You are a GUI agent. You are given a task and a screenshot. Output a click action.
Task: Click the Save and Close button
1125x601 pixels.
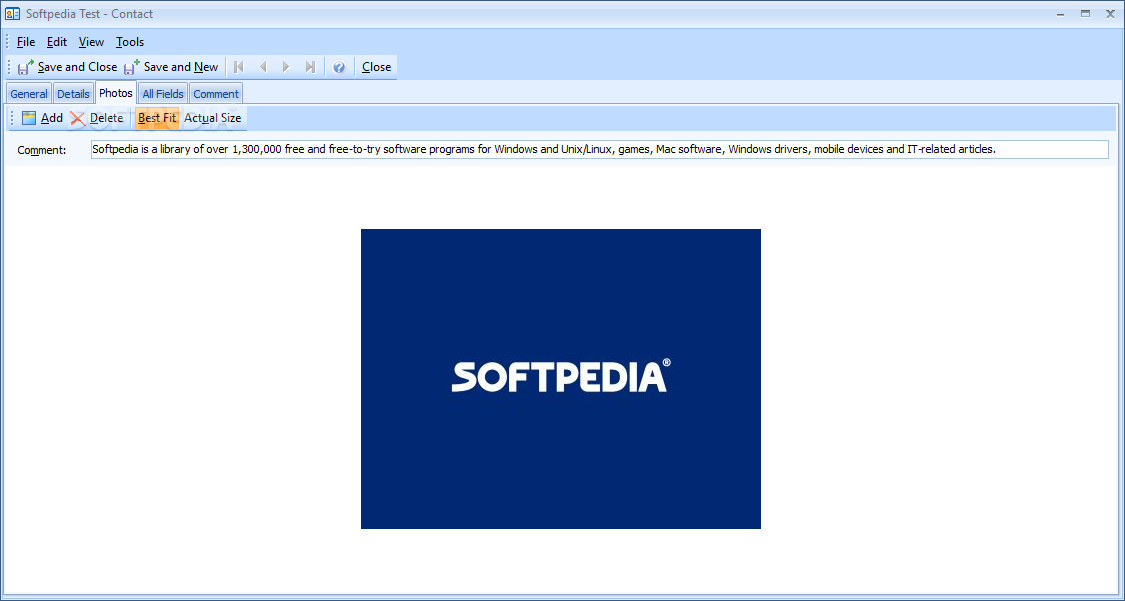[x=67, y=67]
